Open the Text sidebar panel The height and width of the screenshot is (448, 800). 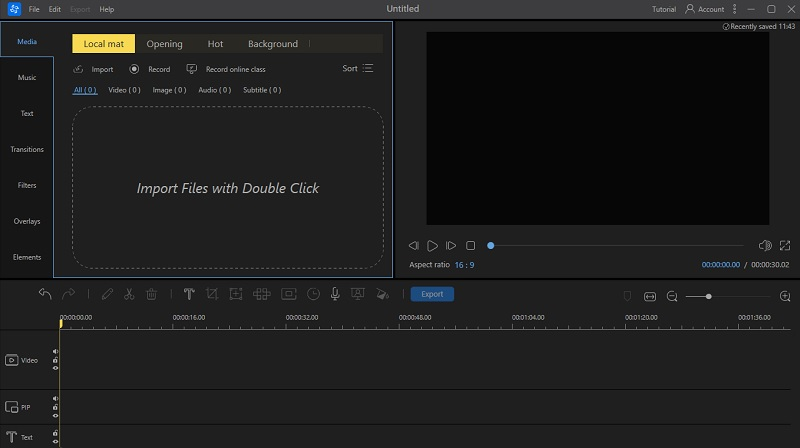click(x=27, y=113)
